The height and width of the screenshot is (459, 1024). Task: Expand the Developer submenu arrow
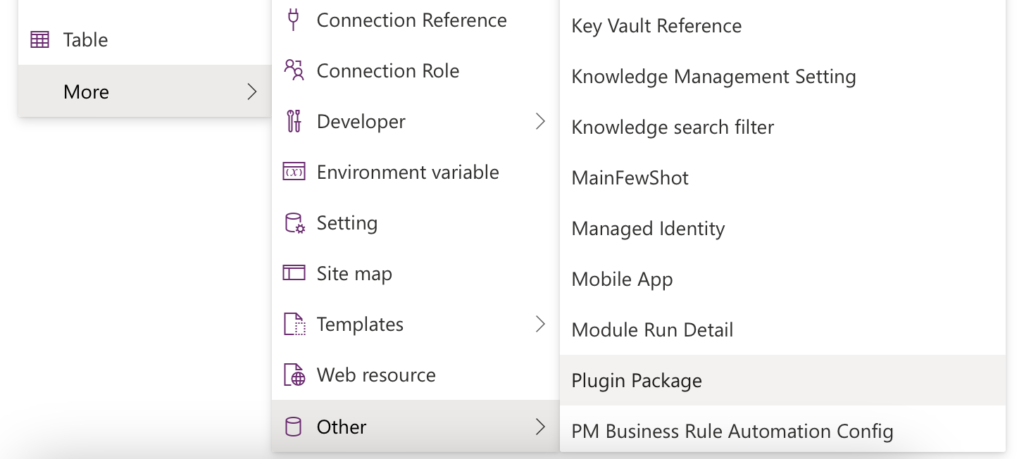pyautogui.click(x=540, y=121)
